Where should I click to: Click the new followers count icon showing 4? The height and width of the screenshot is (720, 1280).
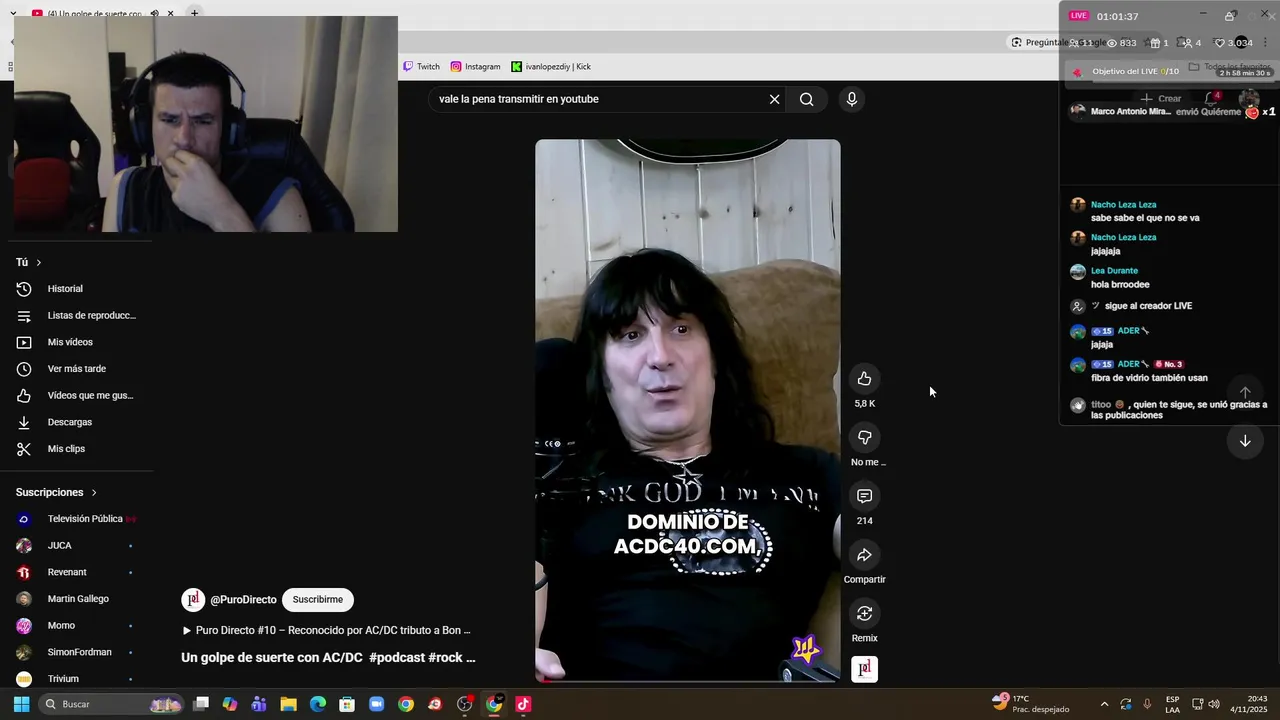1192,43
